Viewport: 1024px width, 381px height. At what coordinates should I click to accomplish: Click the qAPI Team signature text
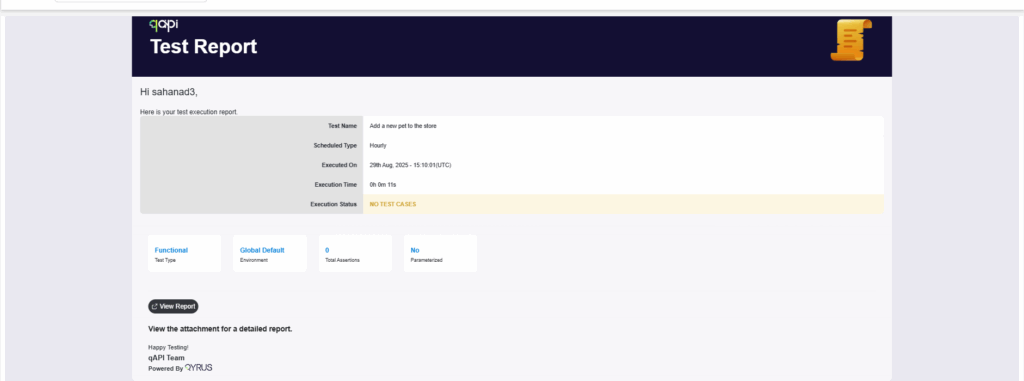167,358
